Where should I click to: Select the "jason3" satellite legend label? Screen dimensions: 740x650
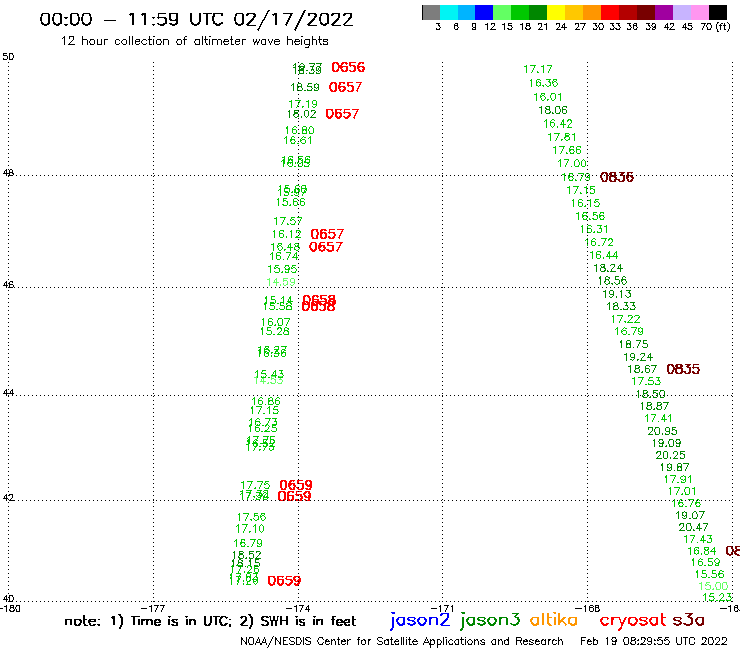(490, 620)
